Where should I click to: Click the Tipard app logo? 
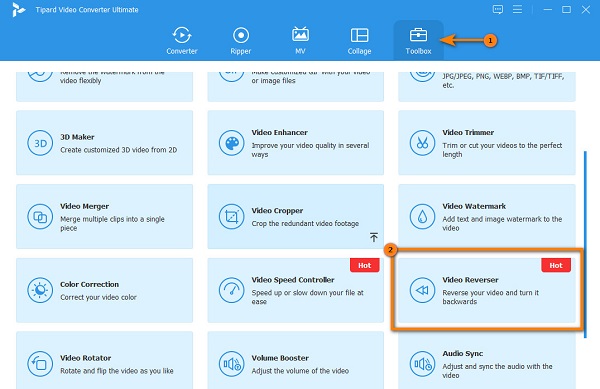click(18, 10)
